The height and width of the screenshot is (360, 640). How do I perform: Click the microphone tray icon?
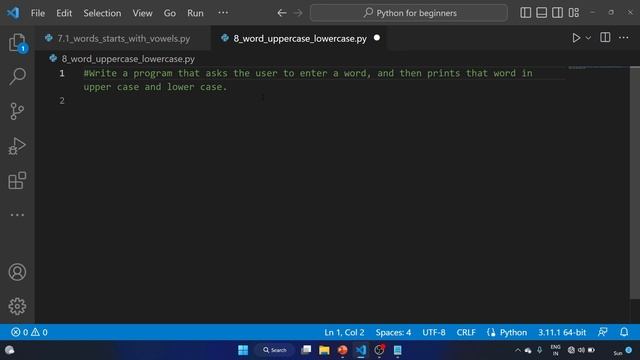pos(540,350)
